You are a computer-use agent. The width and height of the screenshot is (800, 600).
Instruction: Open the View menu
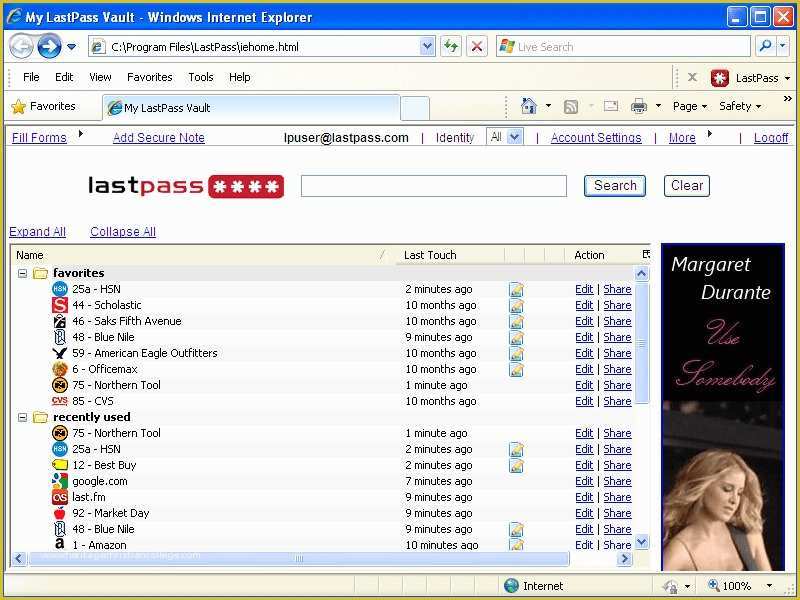tap(100, 77)
